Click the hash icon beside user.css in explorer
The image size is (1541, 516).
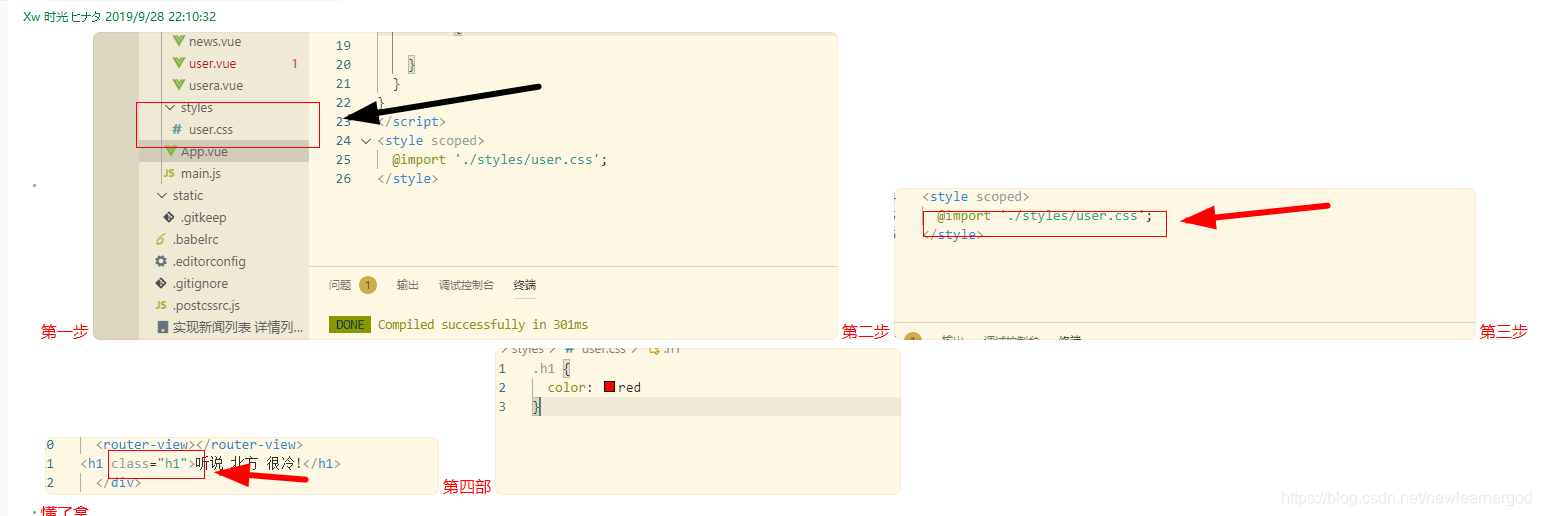[177, 130]
